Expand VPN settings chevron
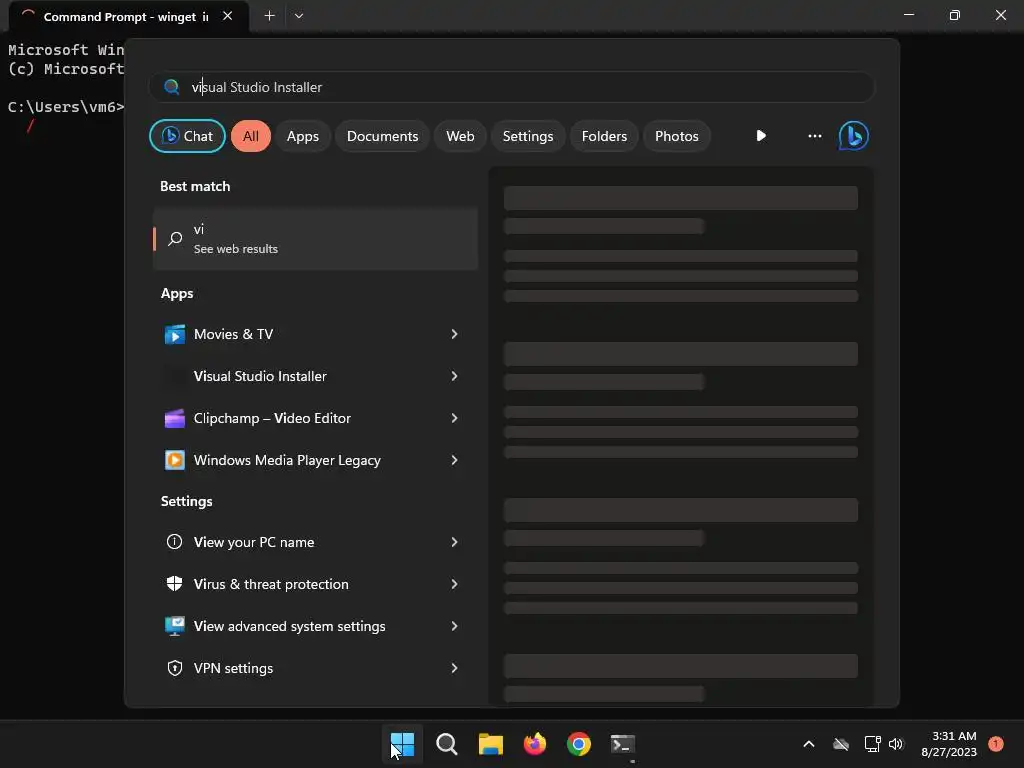This screenshot has width=1024, height=768. coord(455,668)
